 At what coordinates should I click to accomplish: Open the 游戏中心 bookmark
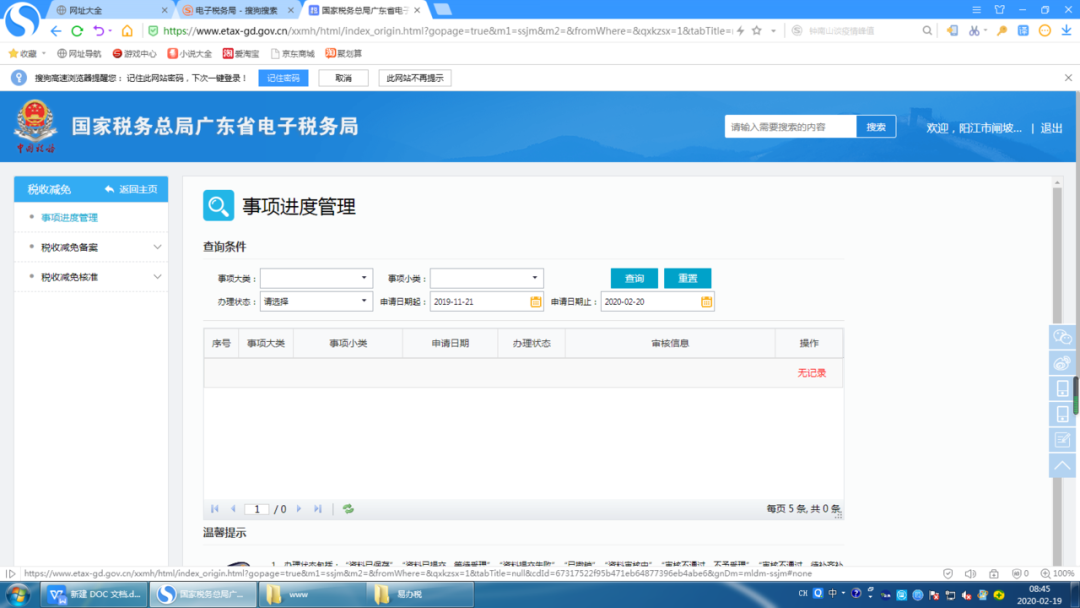click(134, 53)
